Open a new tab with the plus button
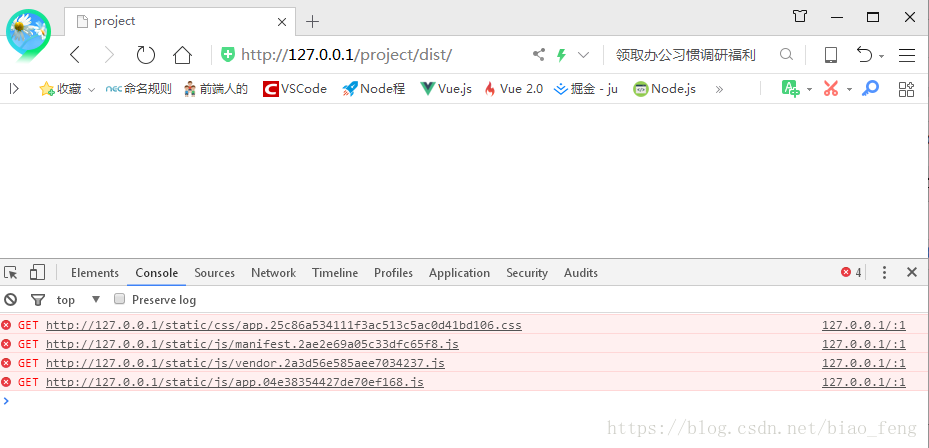The height and width of the screenshot is (448, 929). [x=312, y=22]
